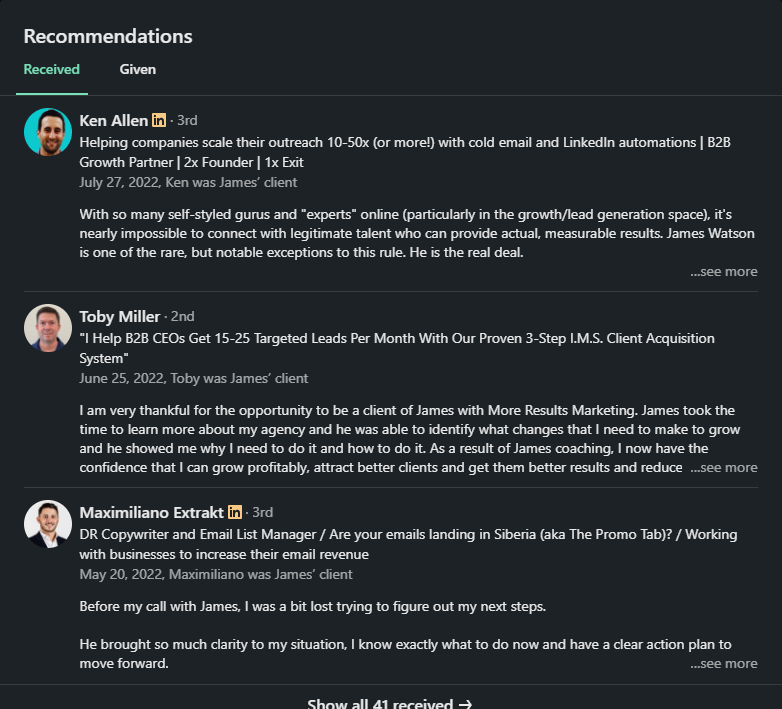Image resolution: width=782 pixels, height=709 pixels.
Task: Click the LinkedIn badge beside Maximiliano Extrakt
Action: click(235, 513)
